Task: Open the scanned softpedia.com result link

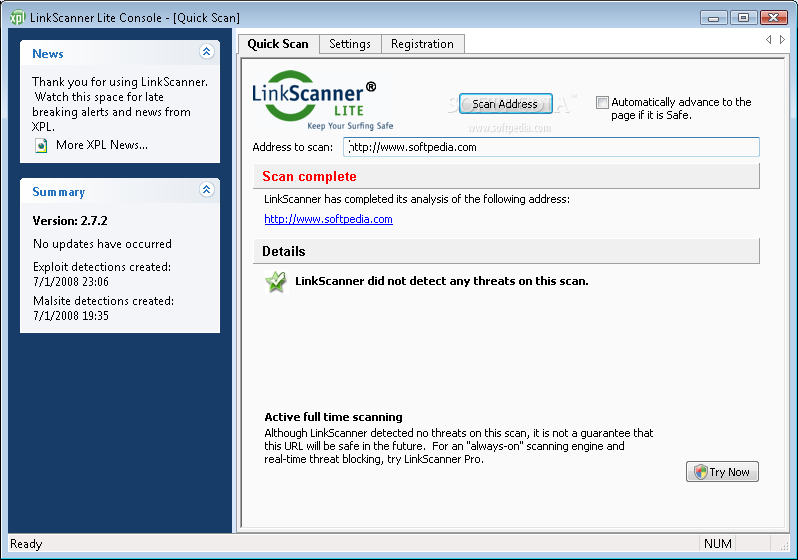Action: point(328,219)
